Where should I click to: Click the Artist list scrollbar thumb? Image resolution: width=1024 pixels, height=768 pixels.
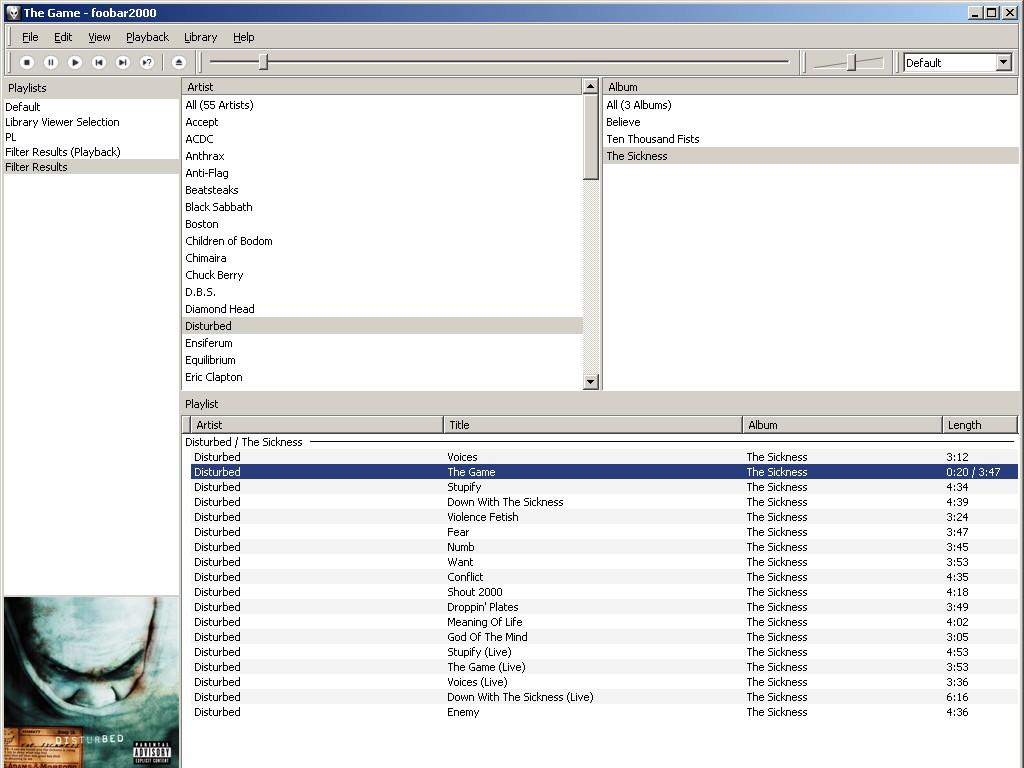tap(590, 136)
